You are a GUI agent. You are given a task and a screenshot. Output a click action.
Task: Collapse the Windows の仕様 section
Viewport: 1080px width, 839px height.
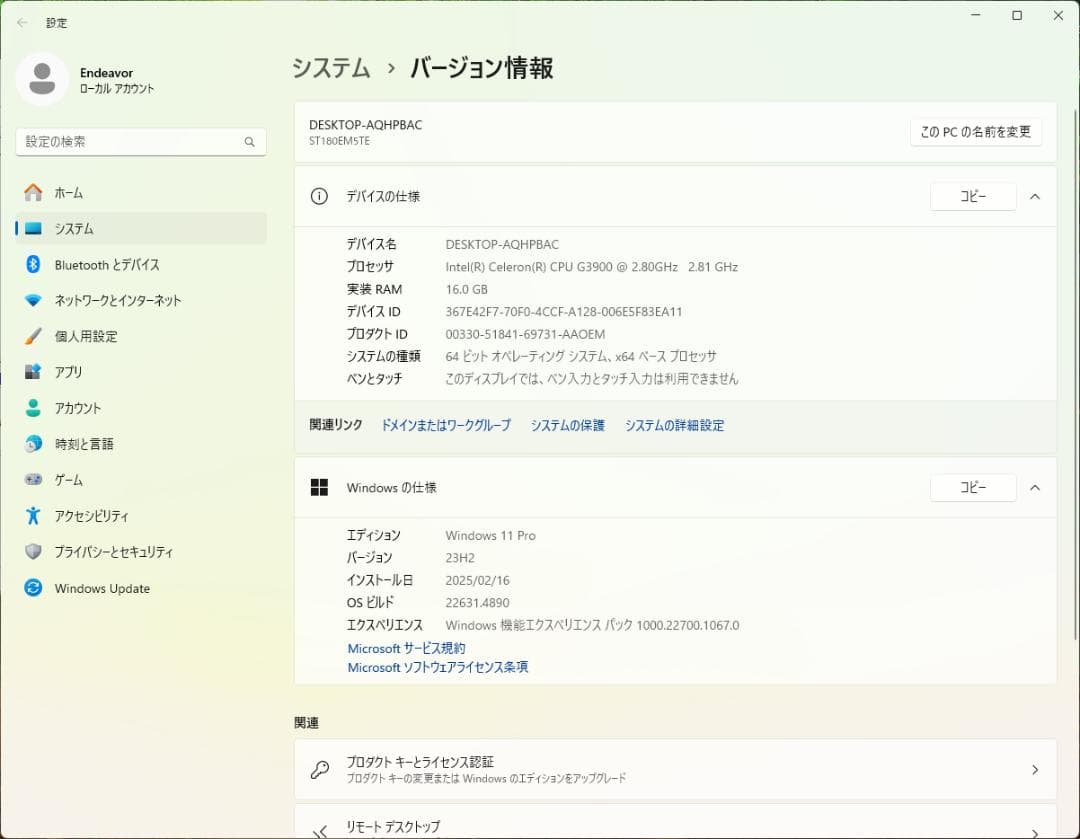pos(1035,487)
